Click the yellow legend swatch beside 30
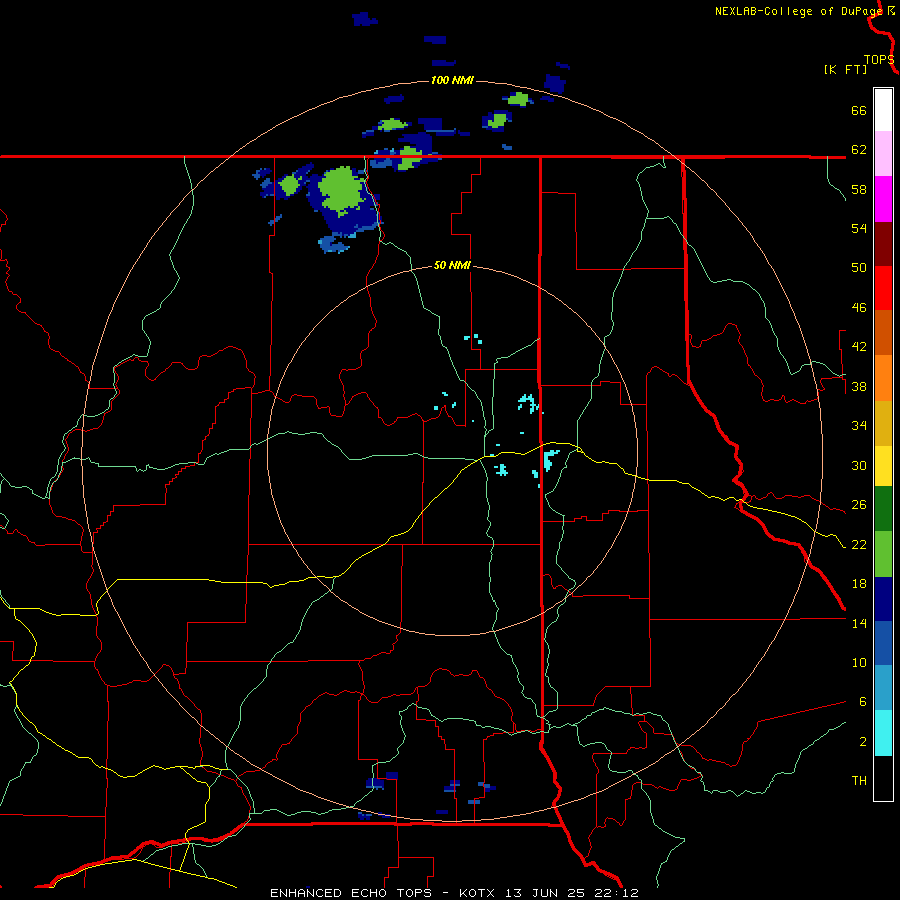The width and height of the screenshot is (900, 900). 883,466
